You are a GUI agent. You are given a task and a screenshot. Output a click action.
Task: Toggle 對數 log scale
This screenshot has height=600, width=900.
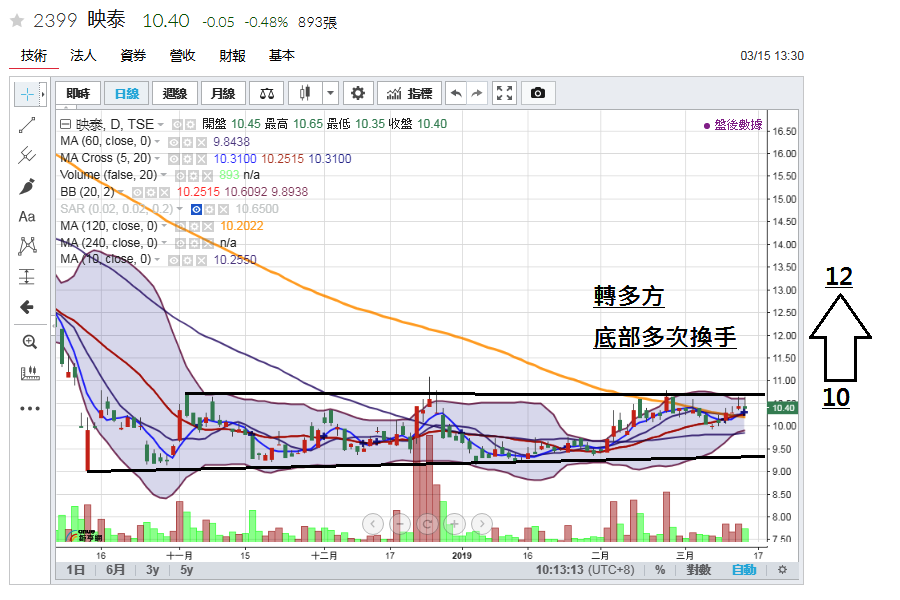pyautogui.click(x=699, y=570)
